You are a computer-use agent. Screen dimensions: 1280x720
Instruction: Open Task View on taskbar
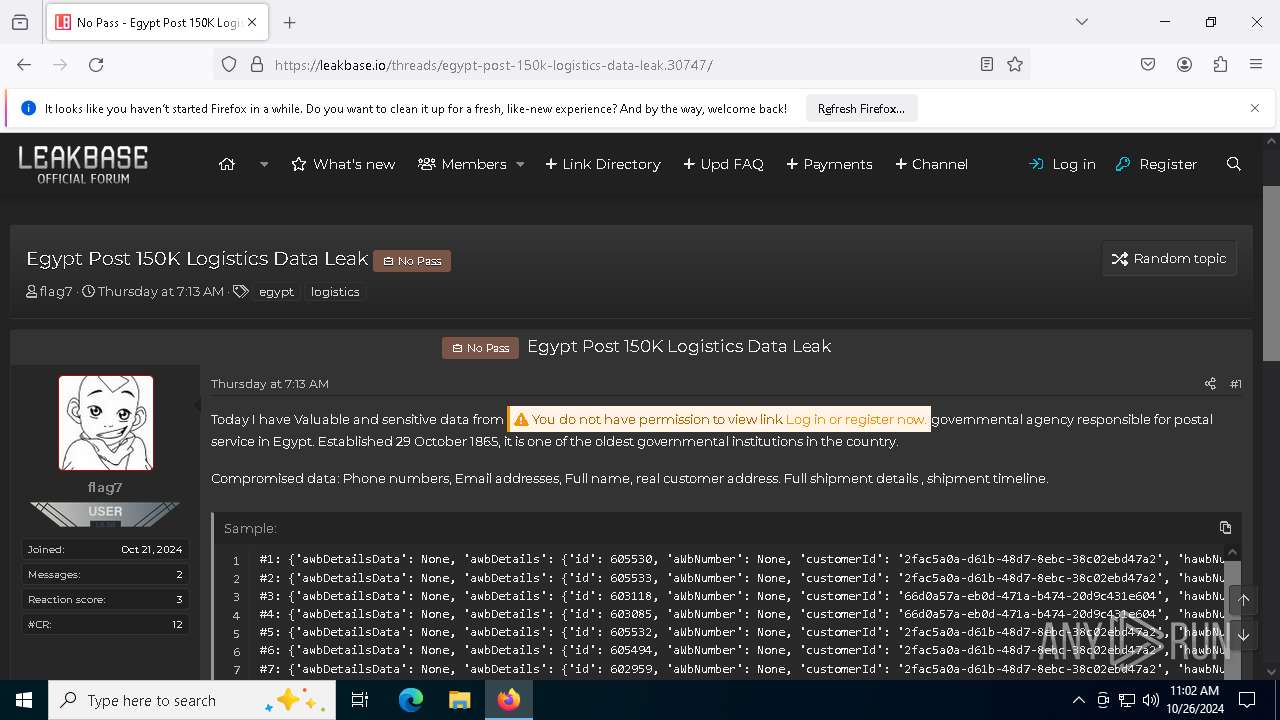(360, 700)
